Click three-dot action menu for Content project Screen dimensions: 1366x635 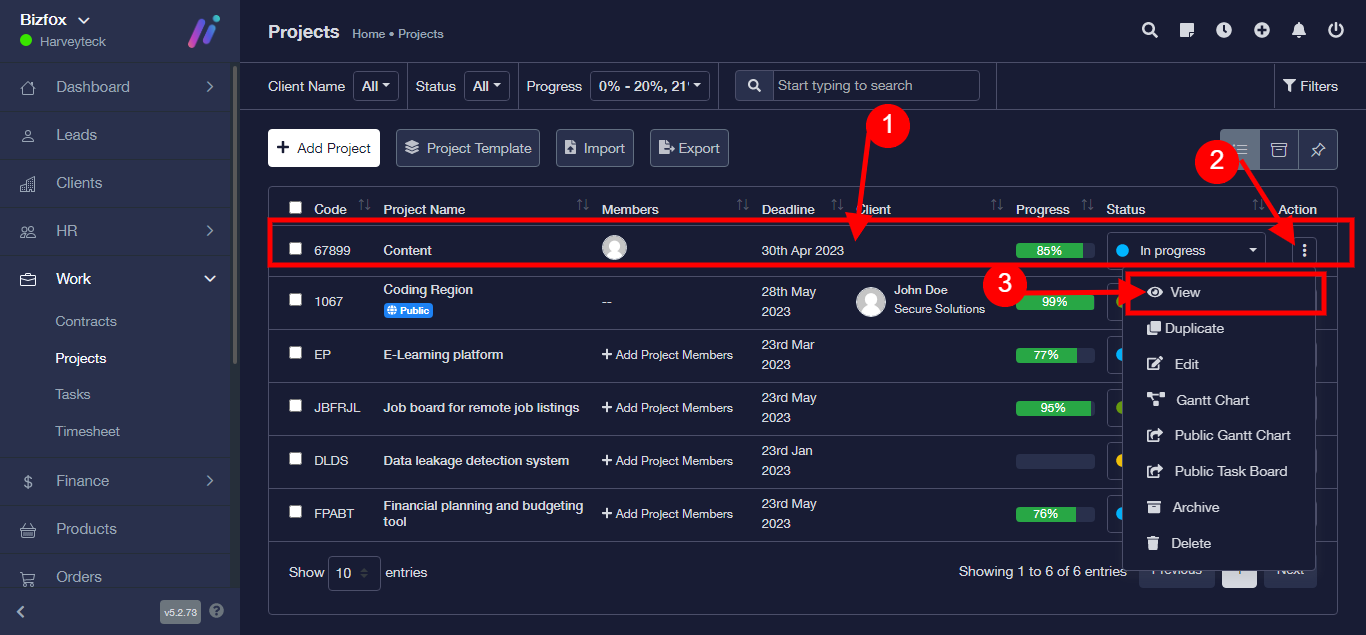tap(1305, 251)
